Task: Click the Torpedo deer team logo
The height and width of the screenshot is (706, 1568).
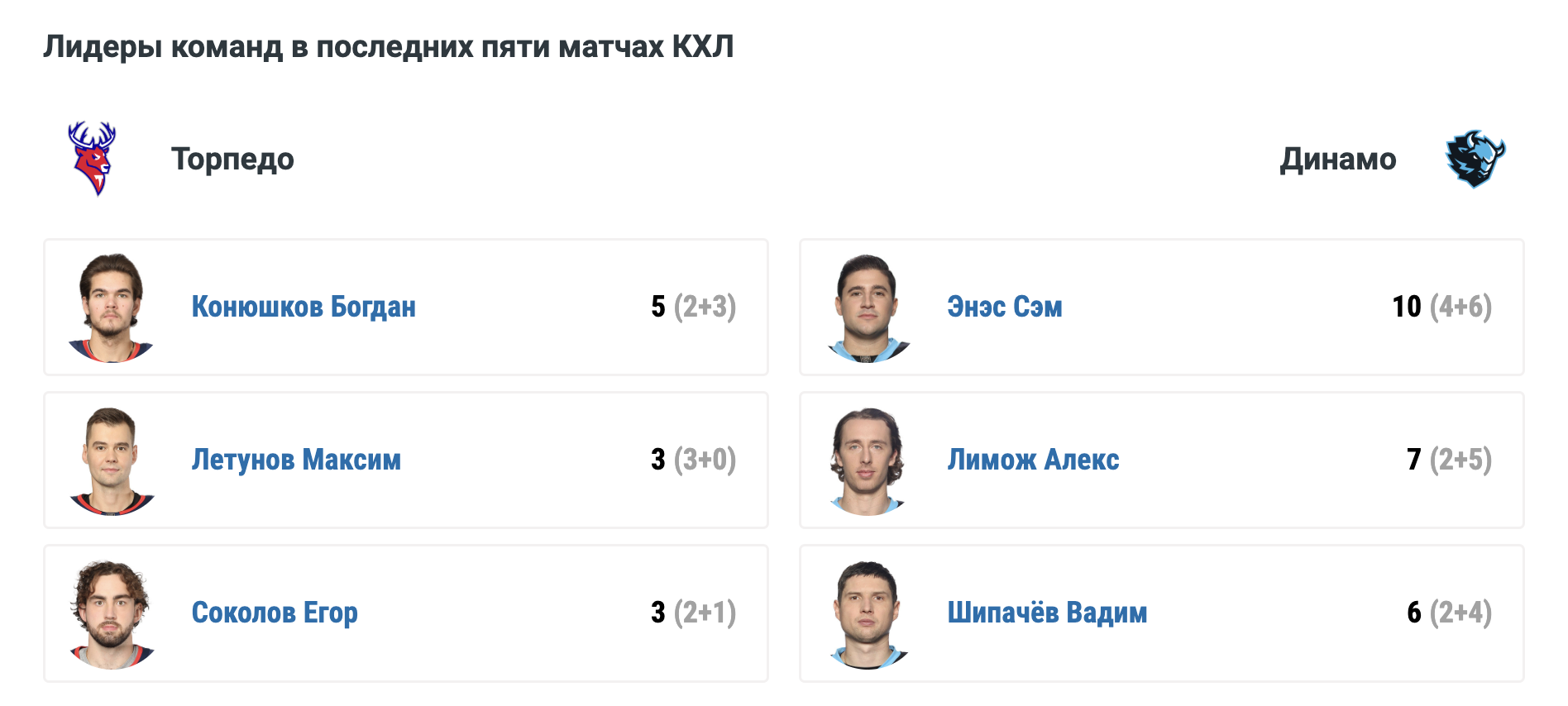Action: (92, 158)
